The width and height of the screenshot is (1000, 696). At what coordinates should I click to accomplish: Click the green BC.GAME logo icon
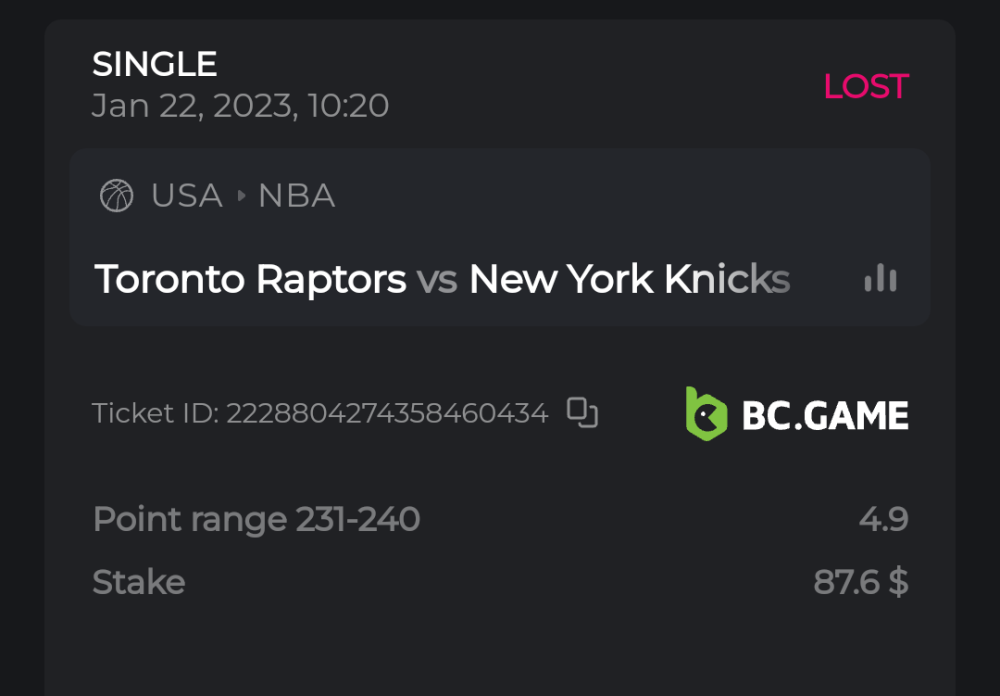(705, 414)
